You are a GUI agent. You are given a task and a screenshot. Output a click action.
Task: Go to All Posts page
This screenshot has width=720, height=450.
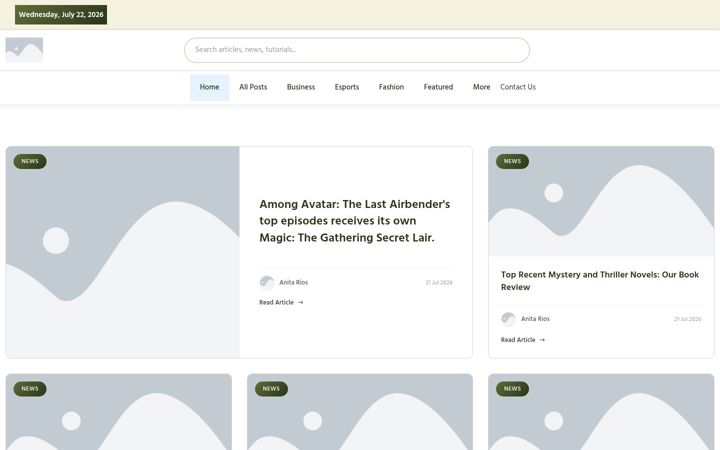point(253,87)
